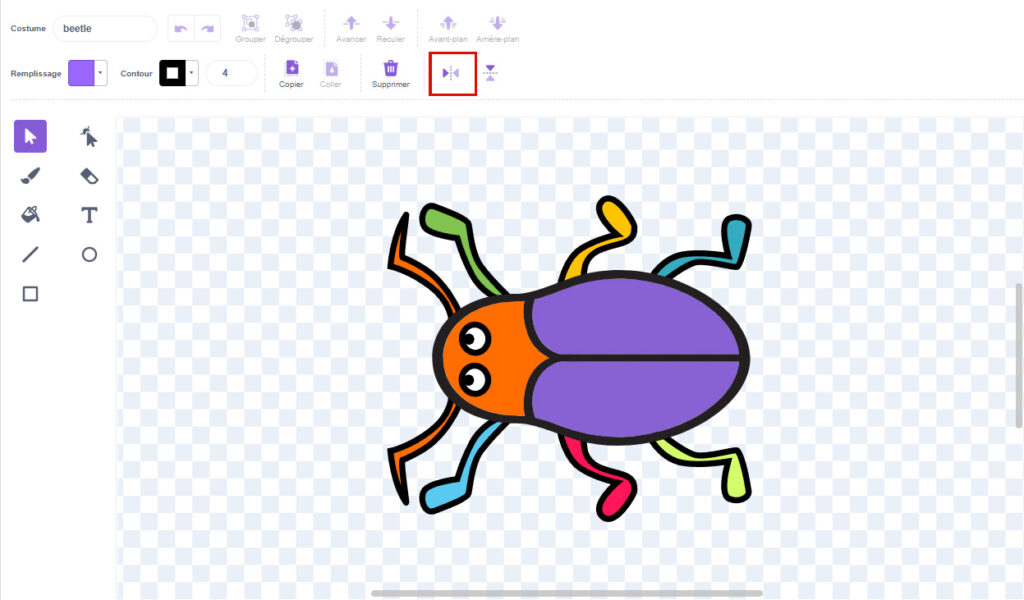1024x600 pixels.
Task: Choose the Line tool
Action: (x=30, y=254)
